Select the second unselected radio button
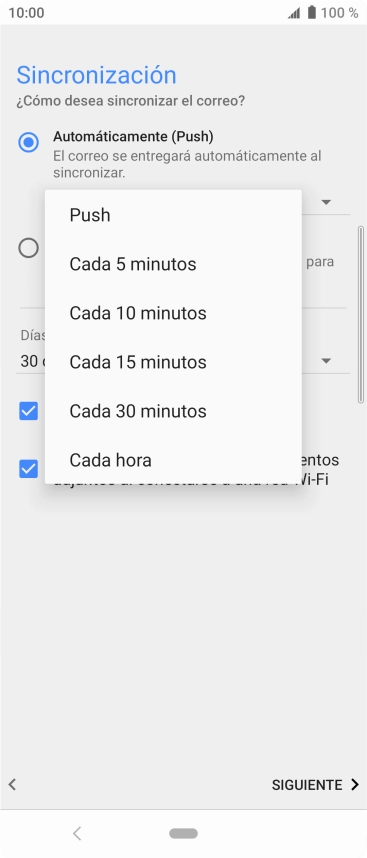367x858 pixels. 28,248
